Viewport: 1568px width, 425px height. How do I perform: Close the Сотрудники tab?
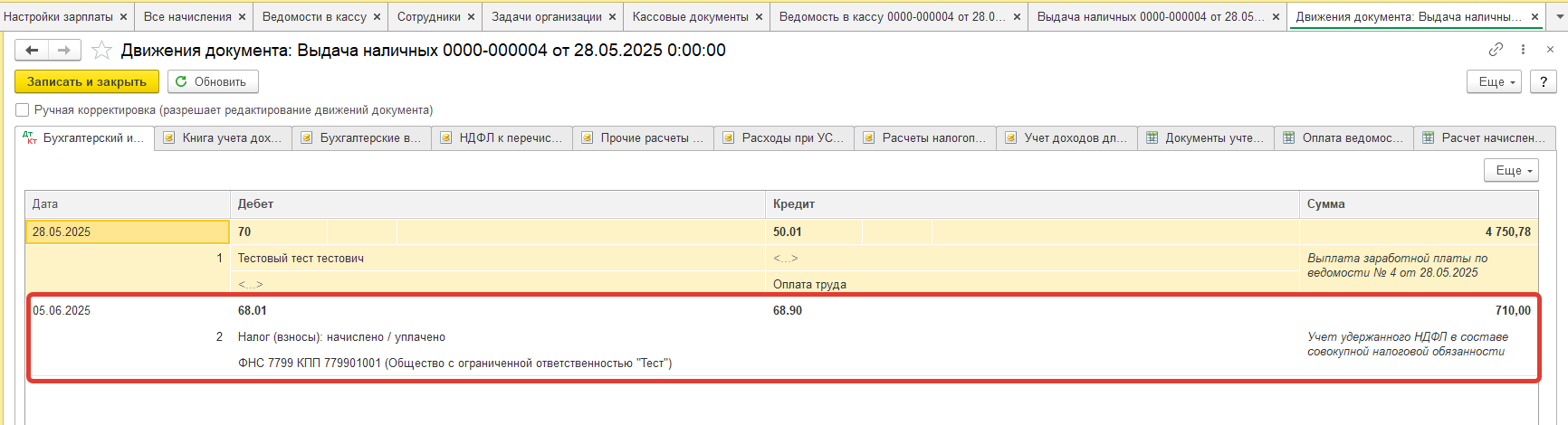click(471, 17)
